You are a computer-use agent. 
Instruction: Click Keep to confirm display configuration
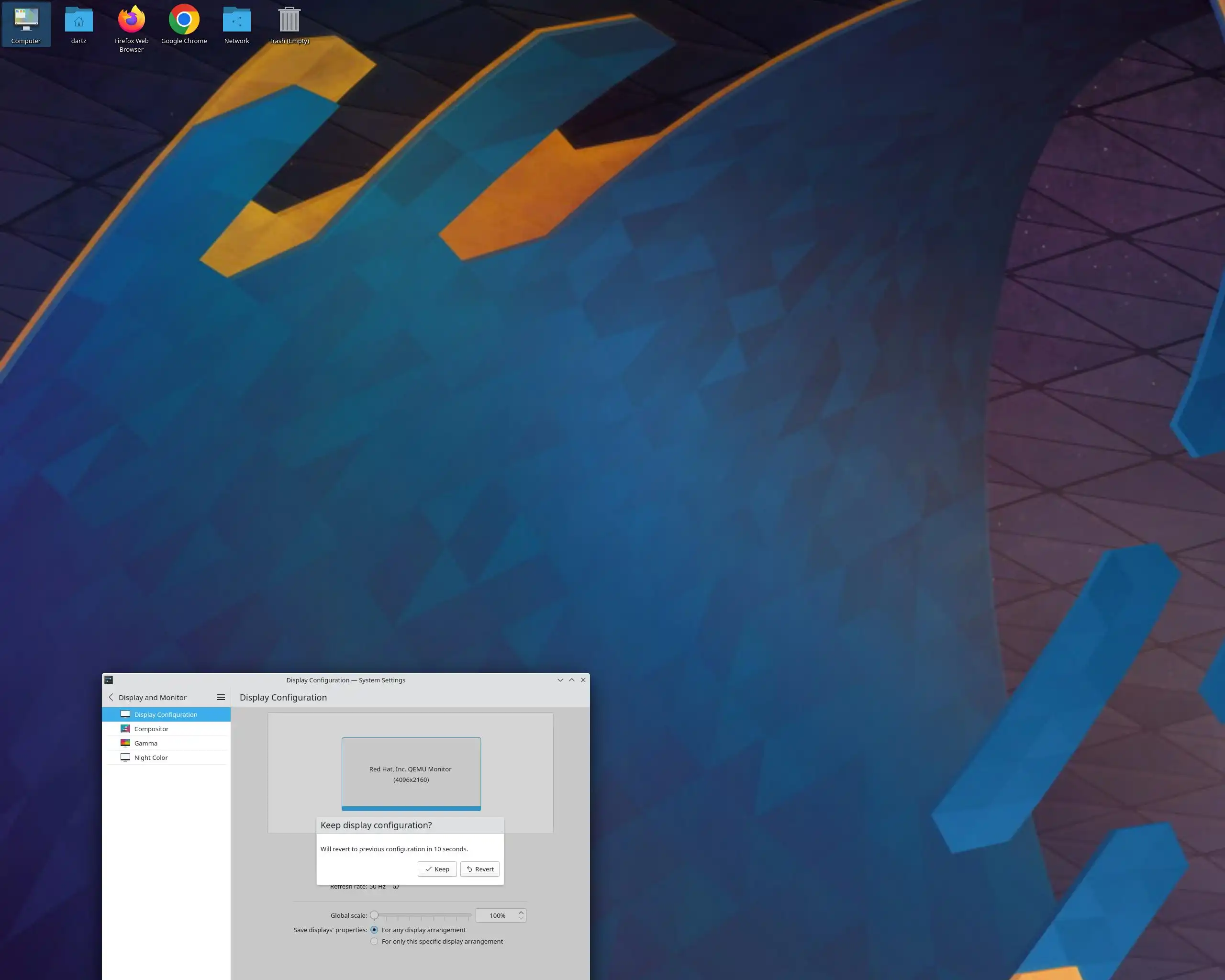point(437,869)
